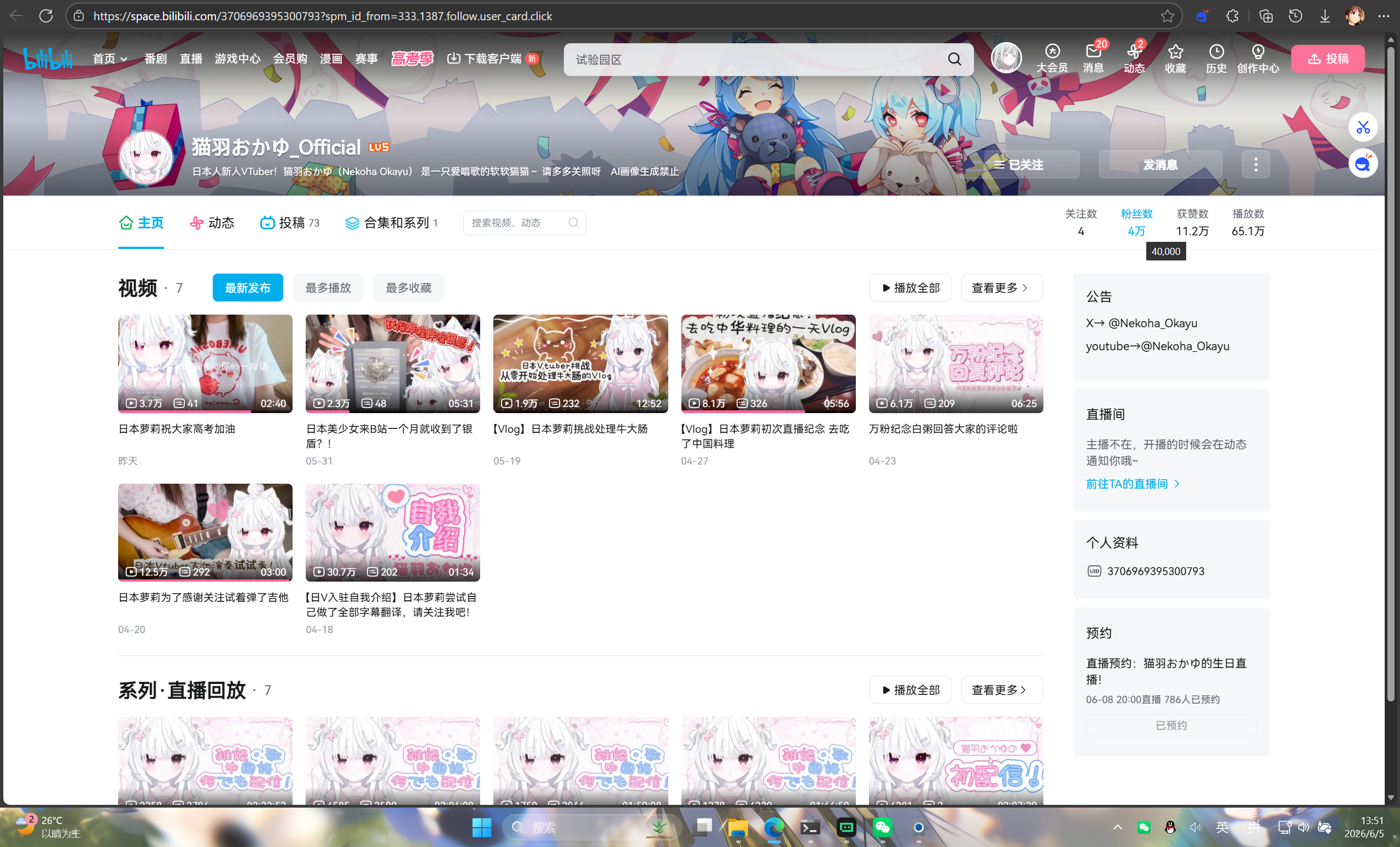Open the 消息 messages icon
This screenshot has height=847, width=1400.
[x=1093, y=59]
